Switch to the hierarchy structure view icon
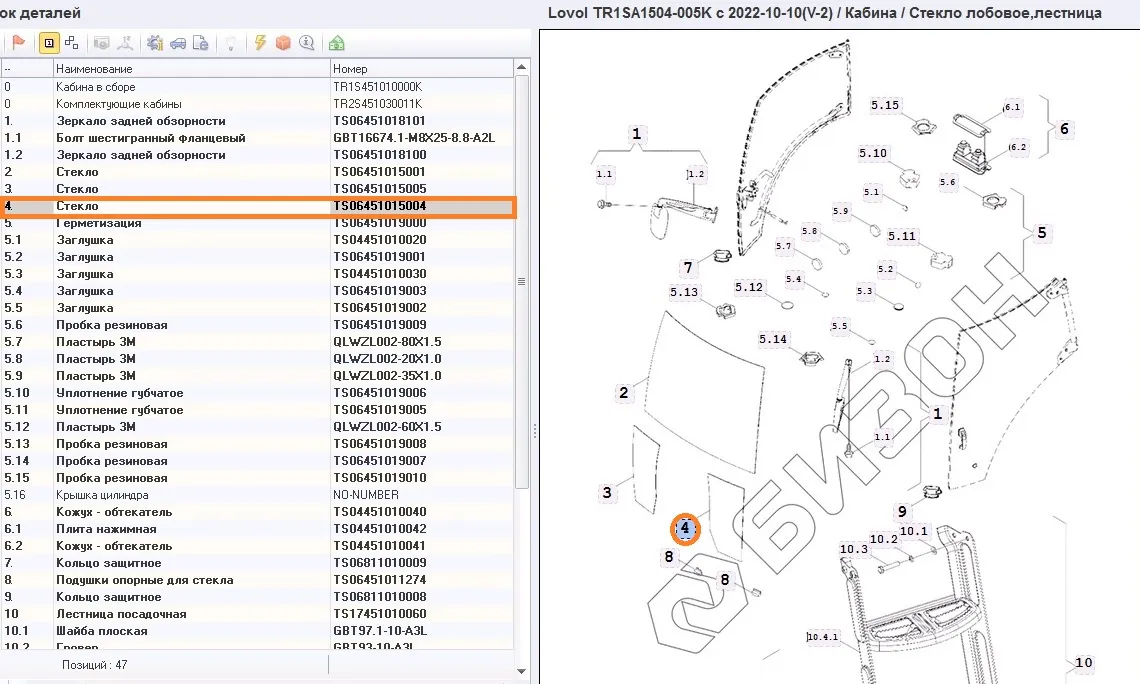Viewport: 1140px width, 684px height. click(71, 43)
